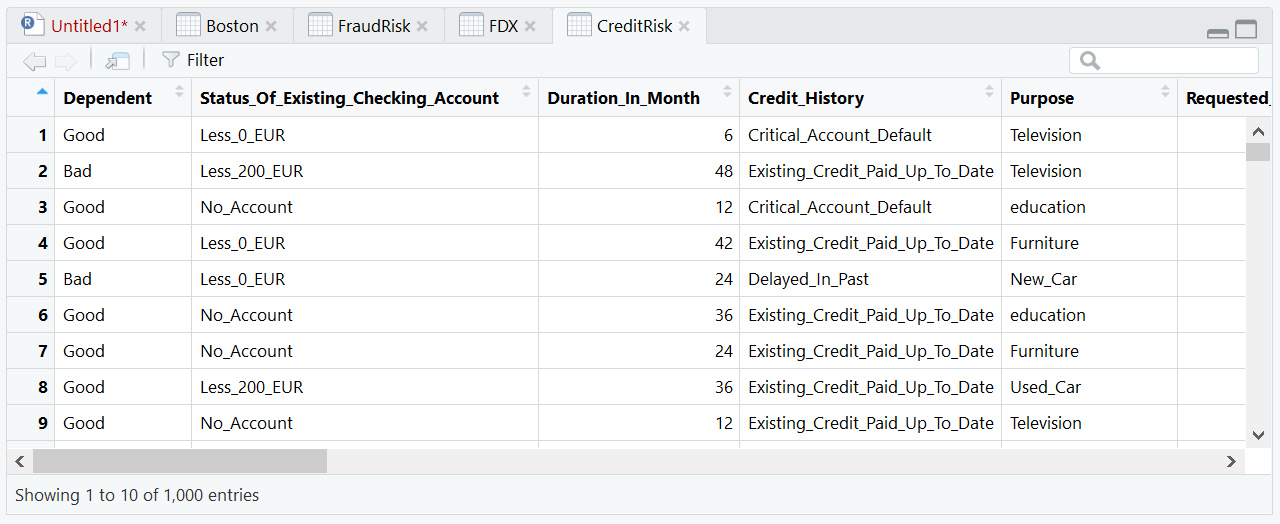Click the Filter funnel button
1280x524 pixels.
tap(193, 60)
